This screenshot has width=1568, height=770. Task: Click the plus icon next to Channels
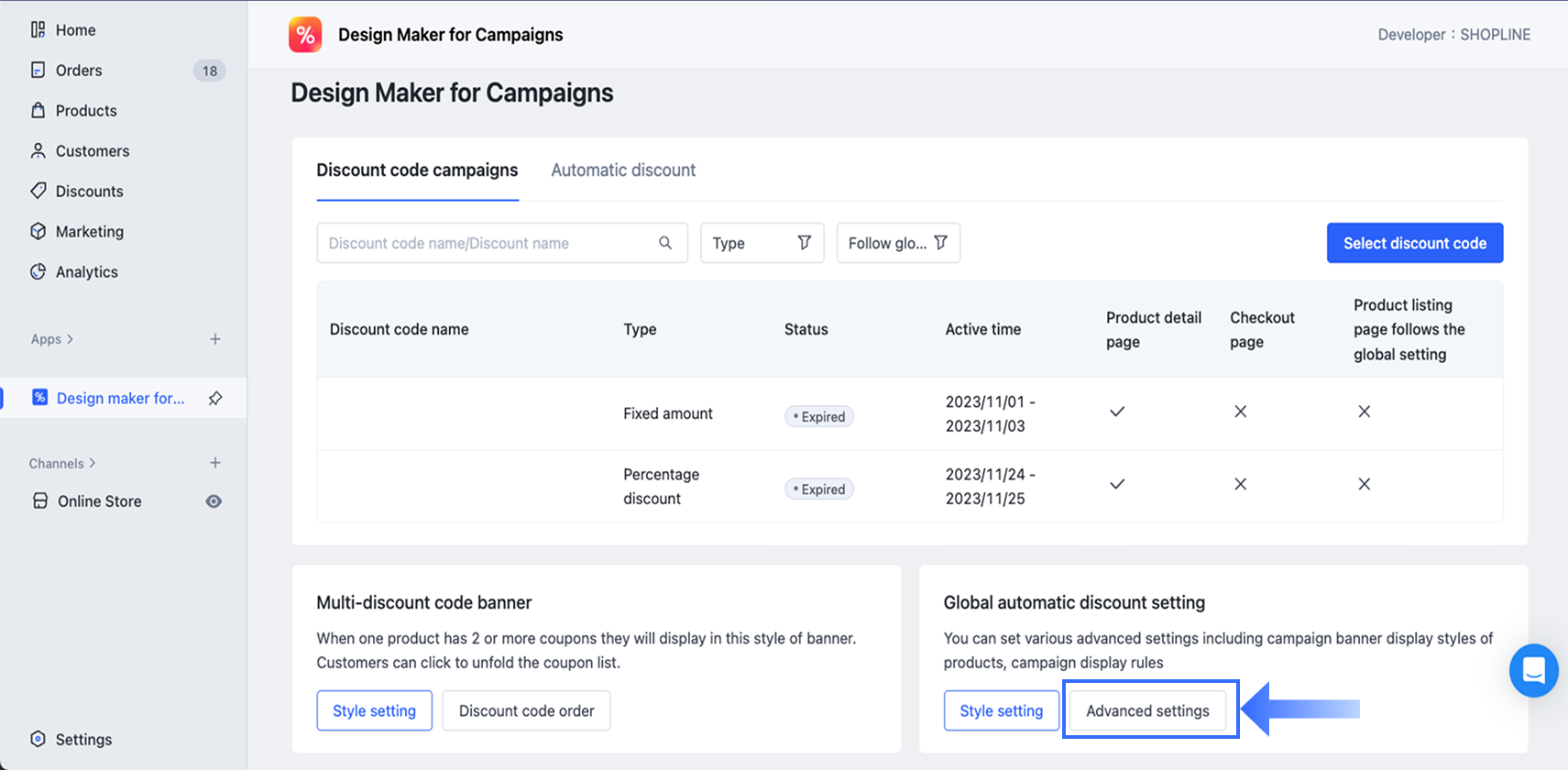215,463
